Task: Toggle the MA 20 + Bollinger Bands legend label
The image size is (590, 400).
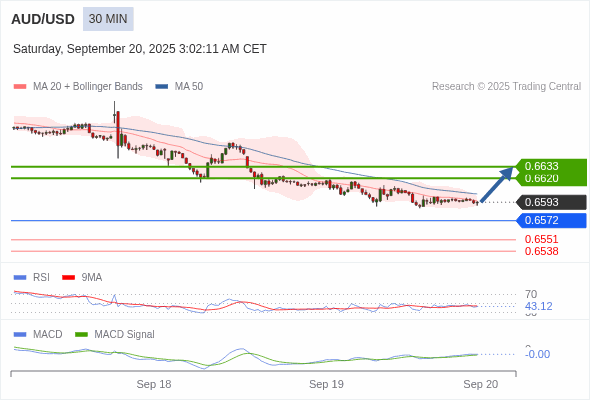Action: (x=88, y=87)
